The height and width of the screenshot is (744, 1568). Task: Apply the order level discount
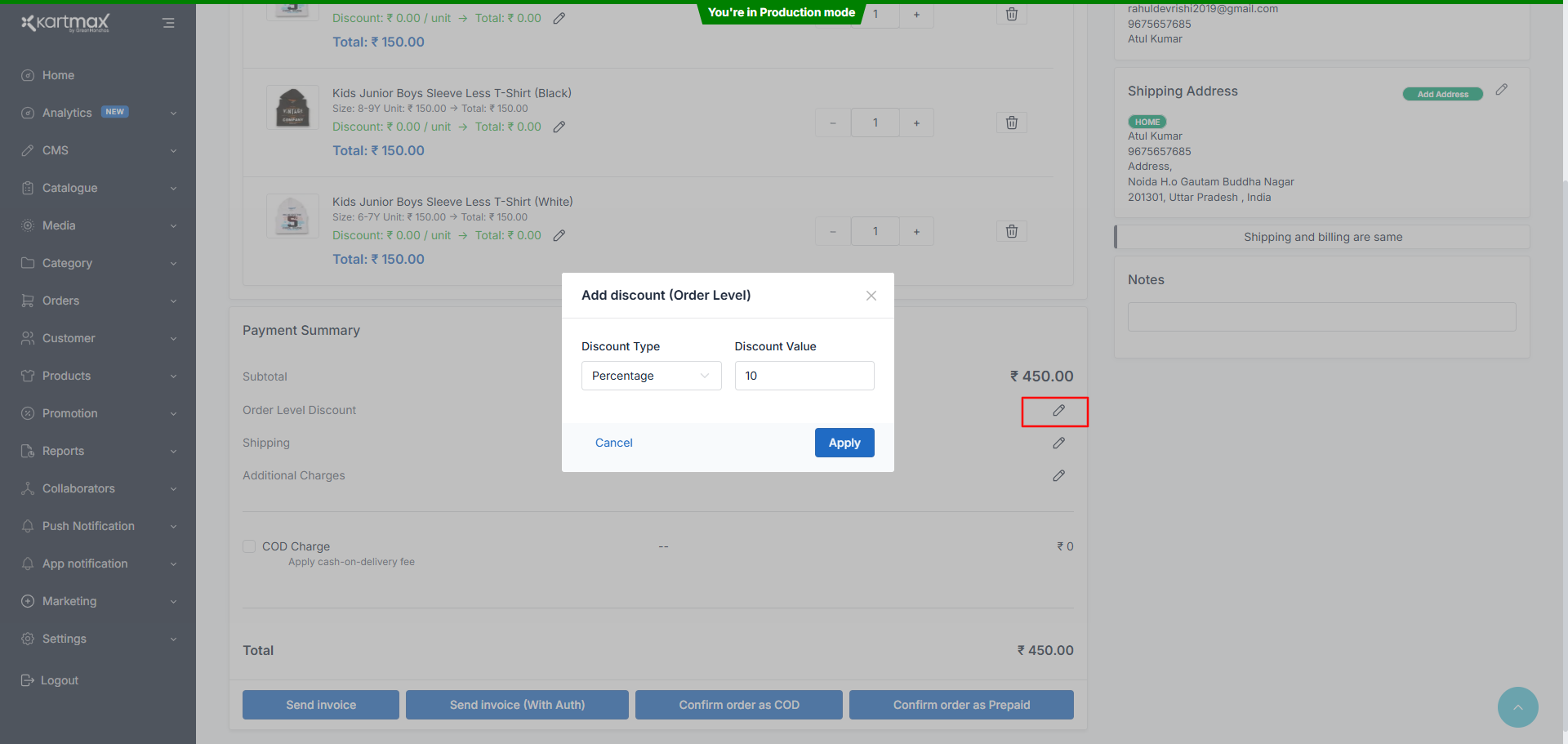(844, 443)
